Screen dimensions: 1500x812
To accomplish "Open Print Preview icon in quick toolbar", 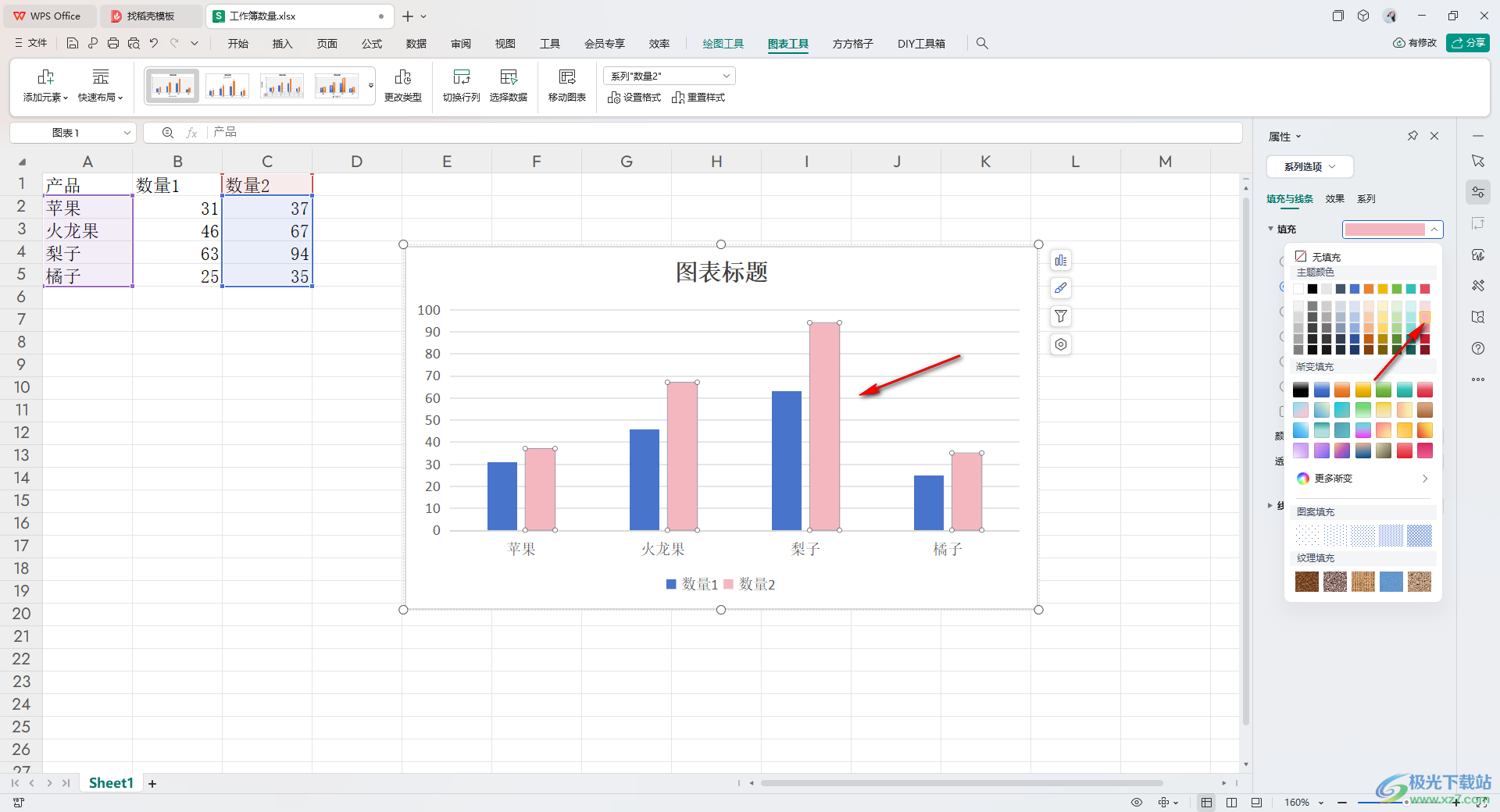I will pyautogui.click(x=134, y=44).
